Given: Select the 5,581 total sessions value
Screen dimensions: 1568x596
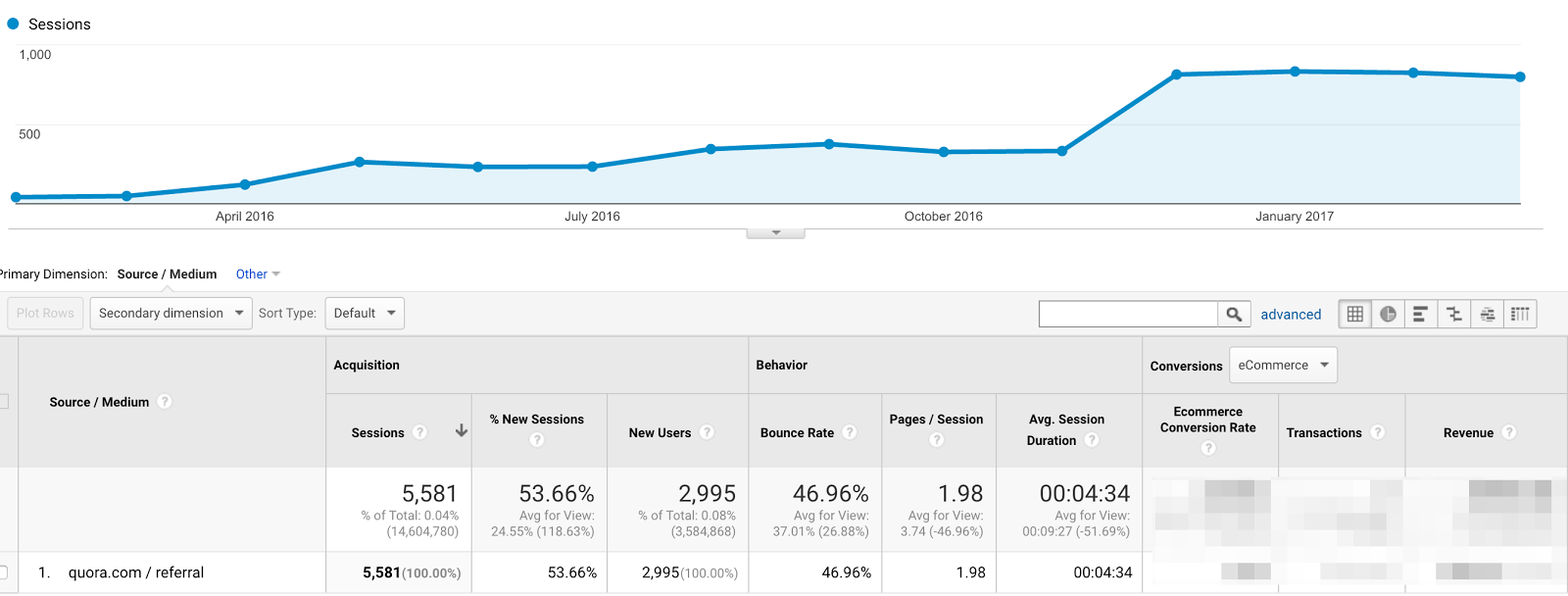Looking at the screenshot, I should [429, 493].
